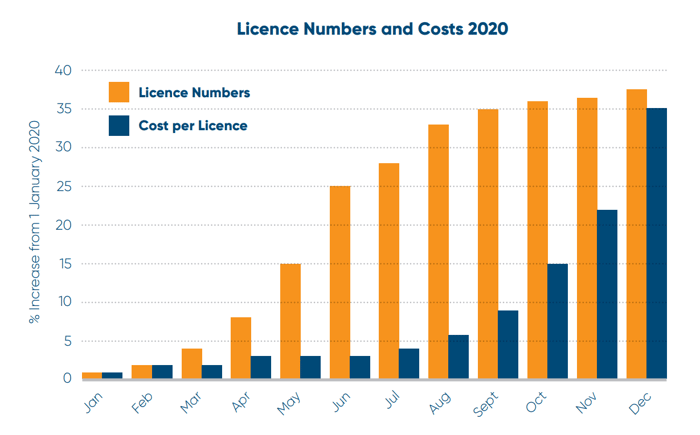
Task: Select the blue Cost per Licence bar for May
Action: click(x=311, y=367)
